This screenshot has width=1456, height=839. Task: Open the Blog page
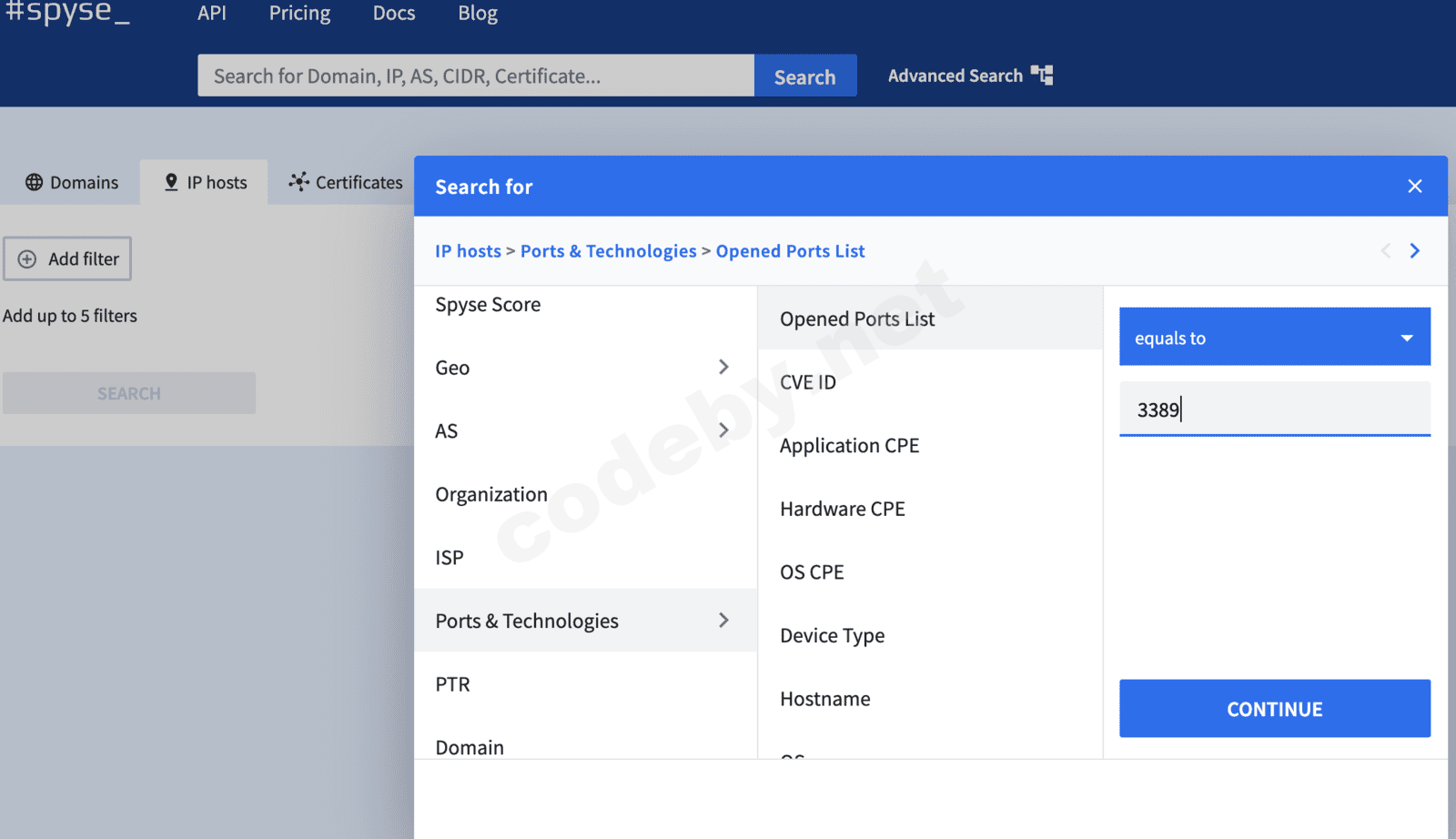coord(478,14)
